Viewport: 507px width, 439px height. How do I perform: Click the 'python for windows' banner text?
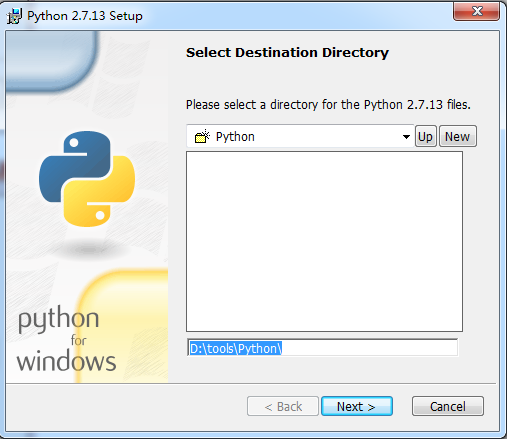point(66,339)
